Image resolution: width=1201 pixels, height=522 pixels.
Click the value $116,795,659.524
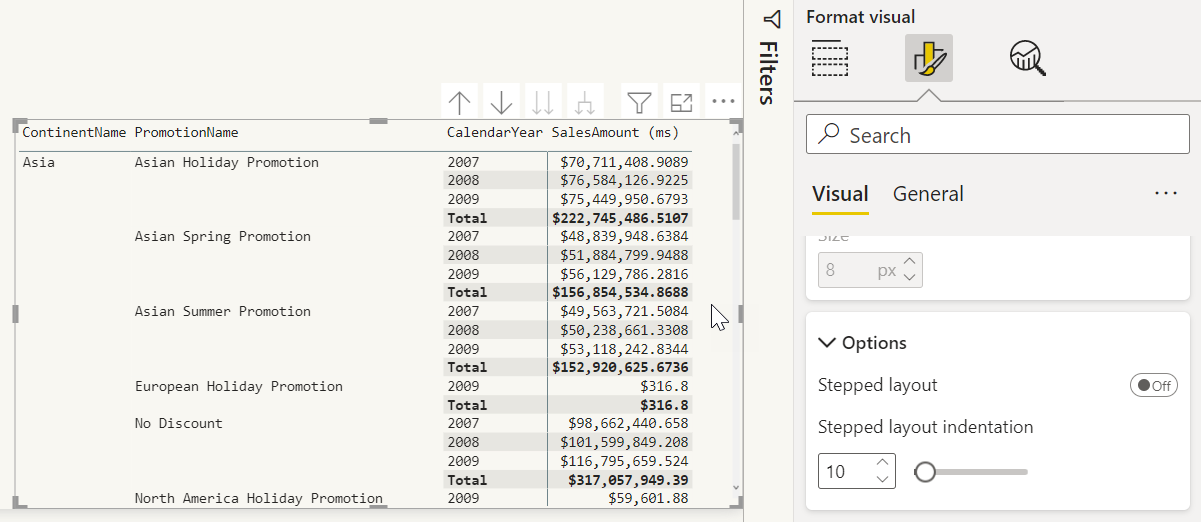[x=624, y=461]
